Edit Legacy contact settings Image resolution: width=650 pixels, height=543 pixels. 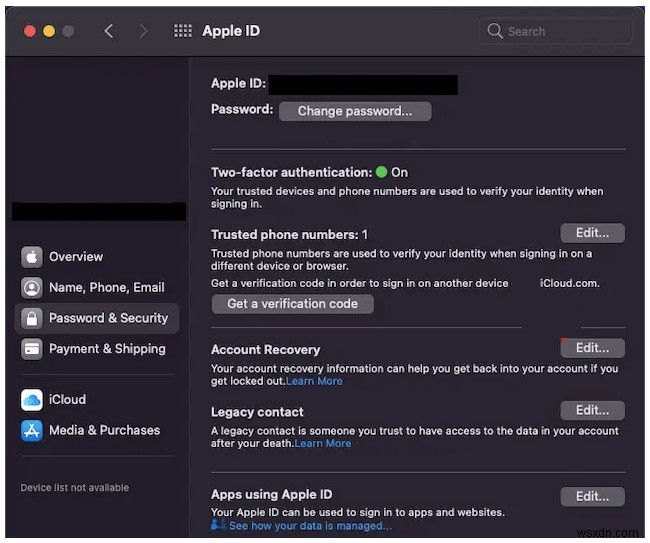592,411
